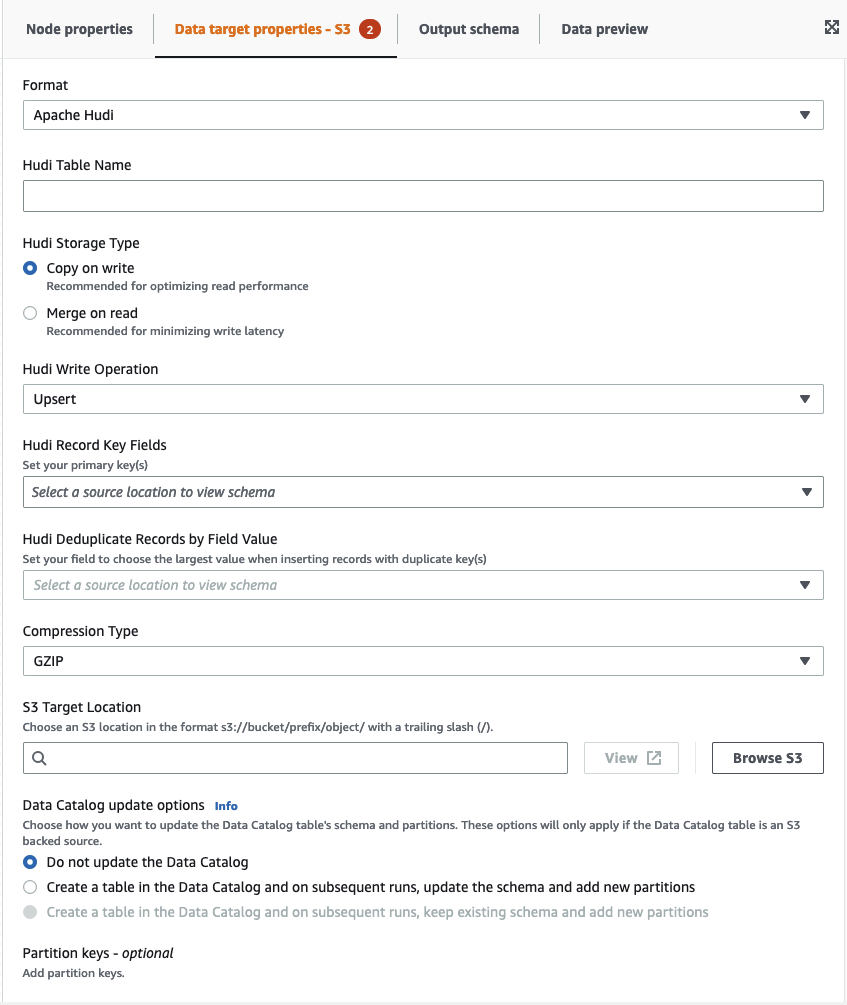This screenshot has width=847, height=1005.
Task: Open the Info link for Data Catalog options
Action: 226,806
